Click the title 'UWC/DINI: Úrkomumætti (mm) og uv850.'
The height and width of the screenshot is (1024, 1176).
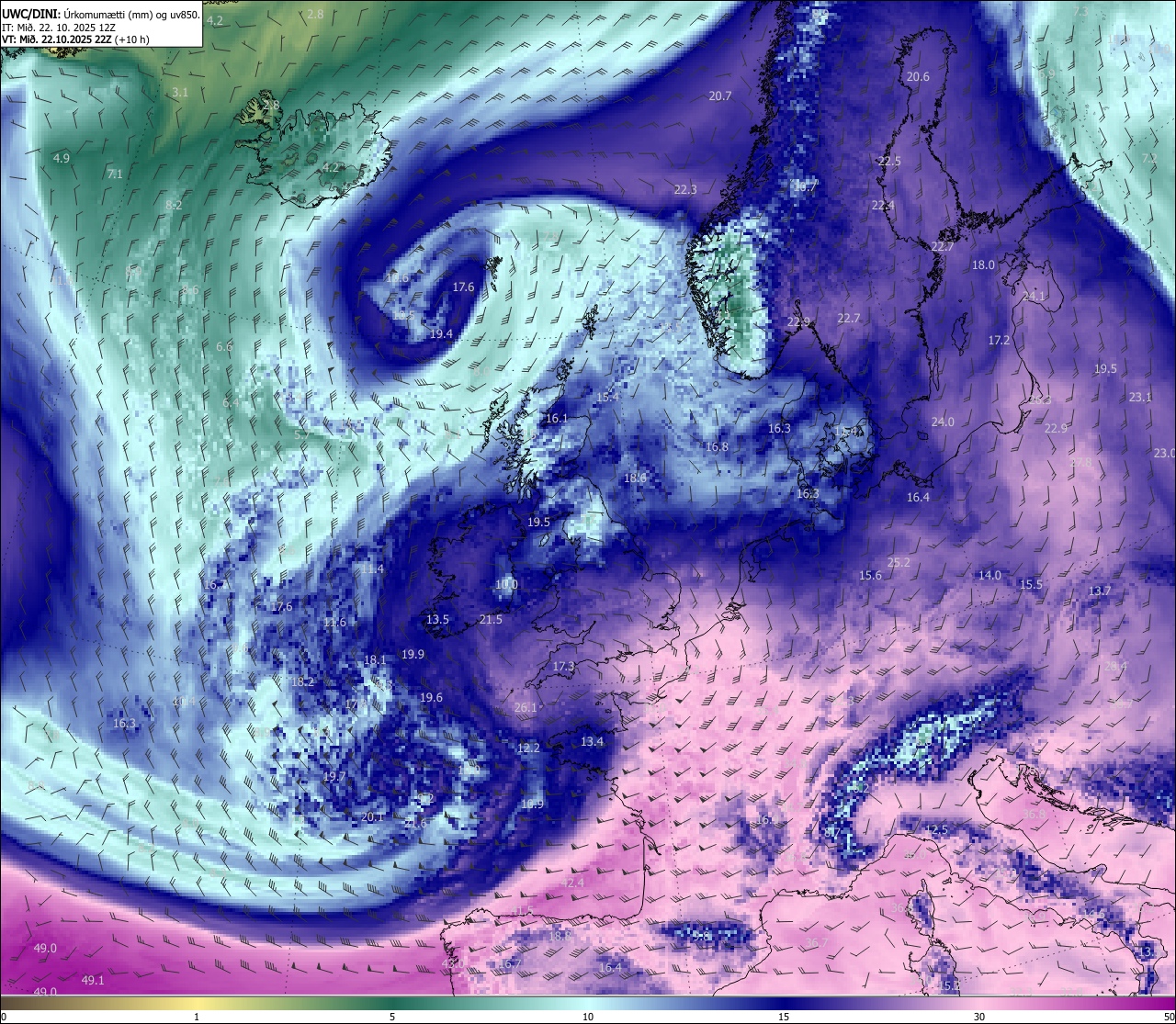point(101,15)
